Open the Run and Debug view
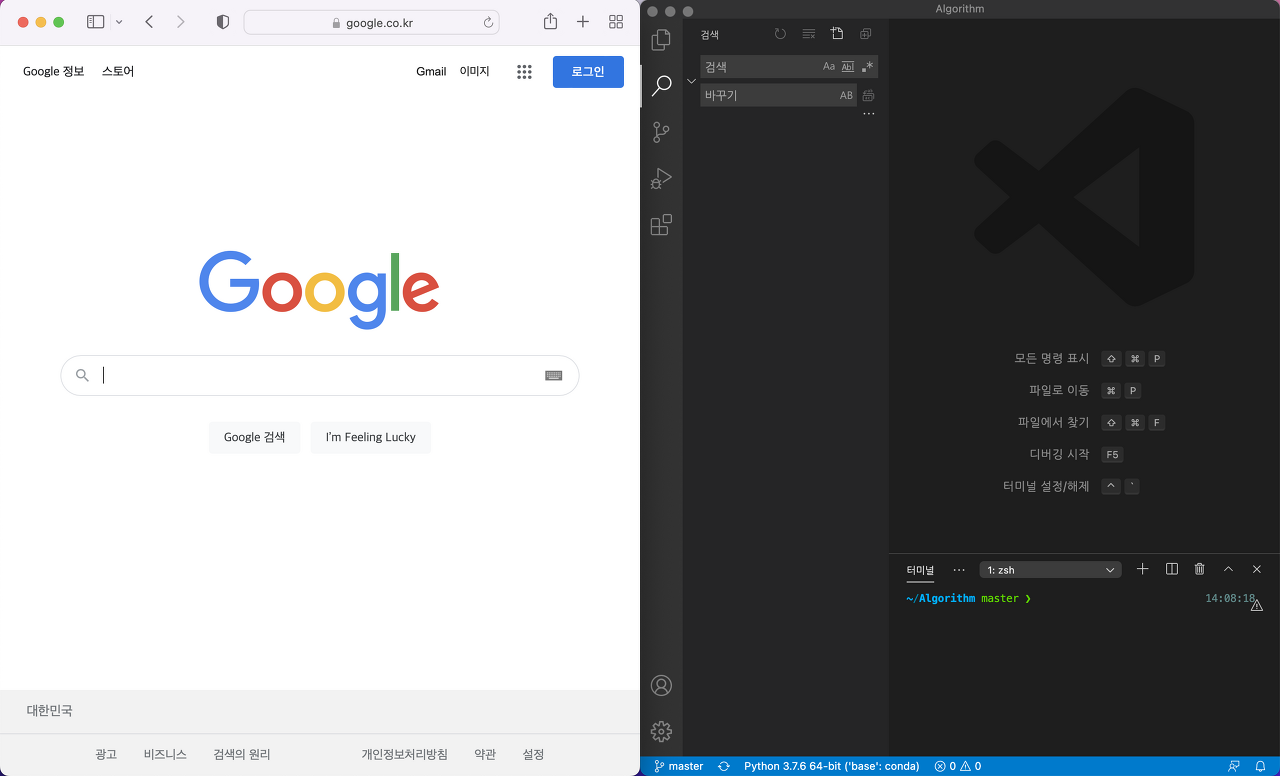Image resolution: width=1280 pixels, height=776 pixels. [x=661, y=179]
